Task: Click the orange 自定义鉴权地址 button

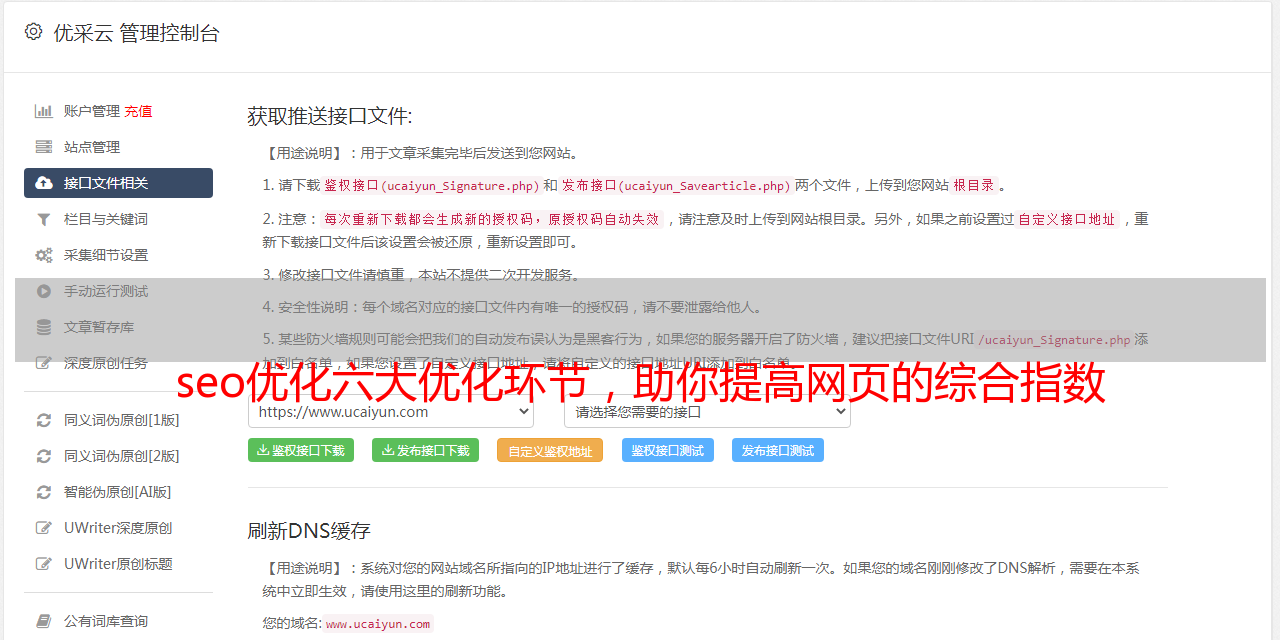Action: click(x=550, y=450)
